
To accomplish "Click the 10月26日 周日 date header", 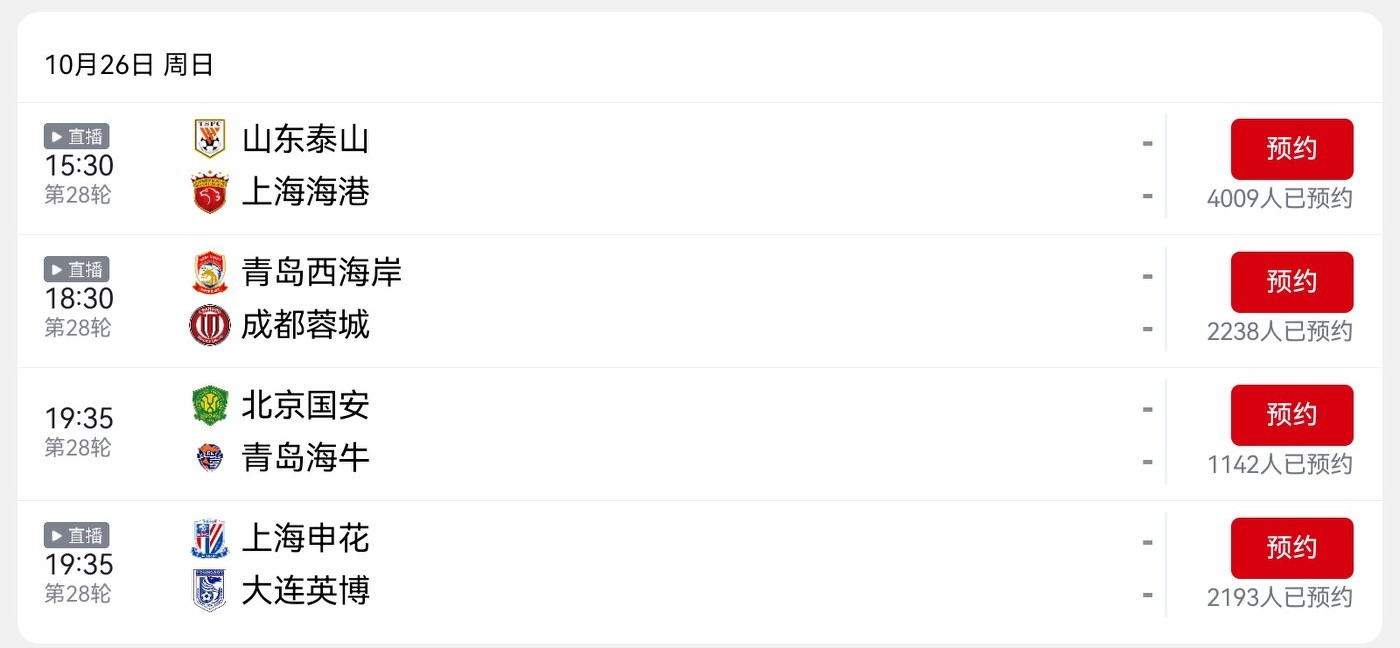I will tap(129, 66).
